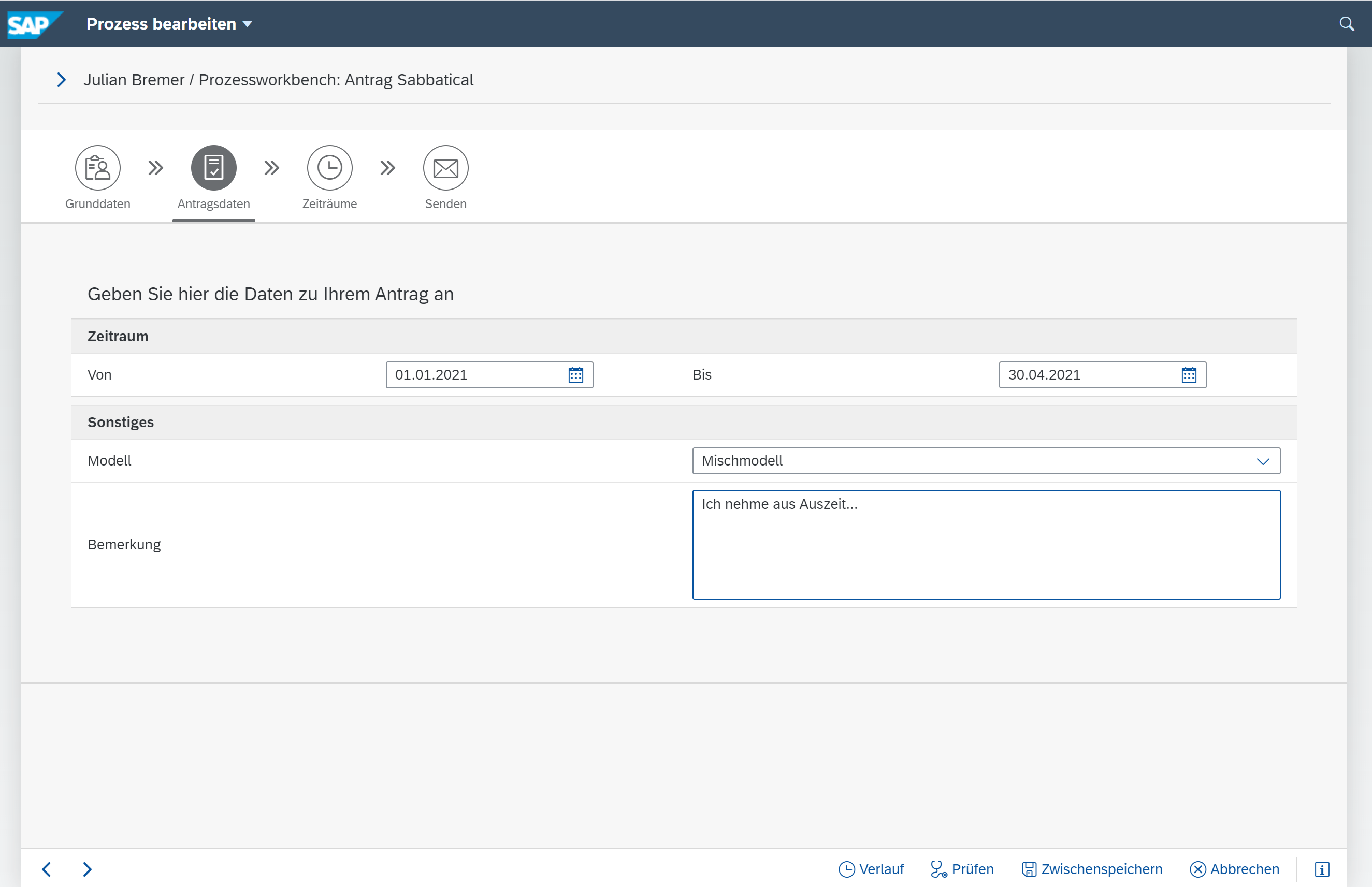This screenshot has height=887, width=1372.
Task: Go to the Grunddaten step icon
Action: 98,168
